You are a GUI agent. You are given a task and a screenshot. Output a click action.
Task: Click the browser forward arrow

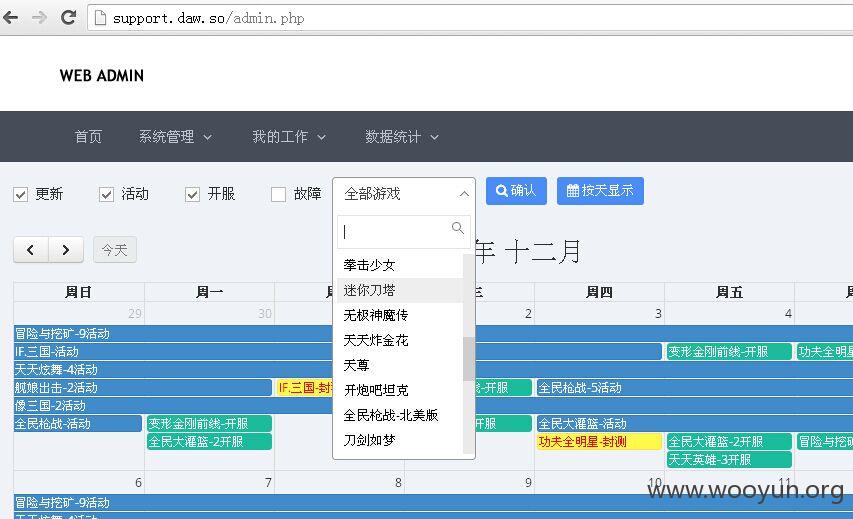point(39,17)
